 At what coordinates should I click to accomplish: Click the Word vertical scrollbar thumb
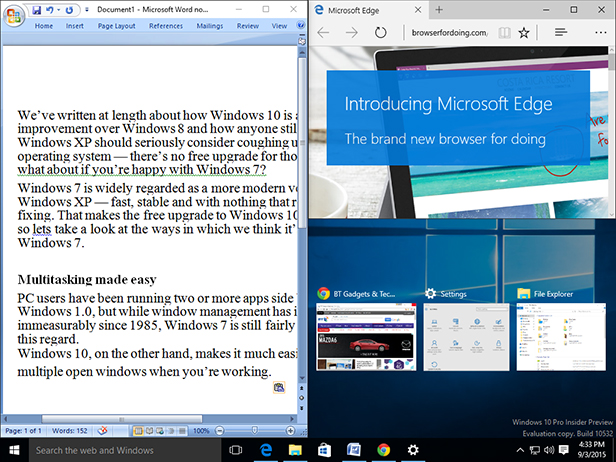[x=302, y=143]
